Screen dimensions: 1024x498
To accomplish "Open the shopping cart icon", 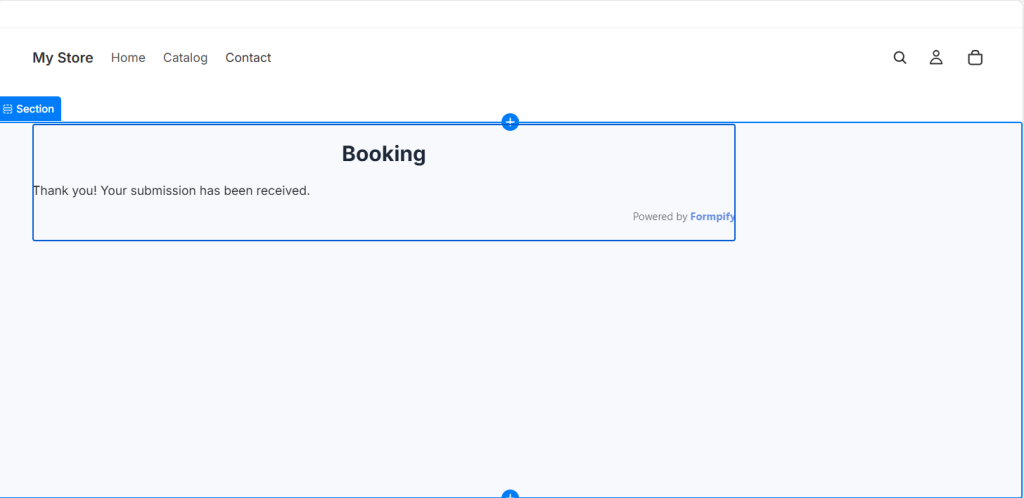I will pos(975,58).
